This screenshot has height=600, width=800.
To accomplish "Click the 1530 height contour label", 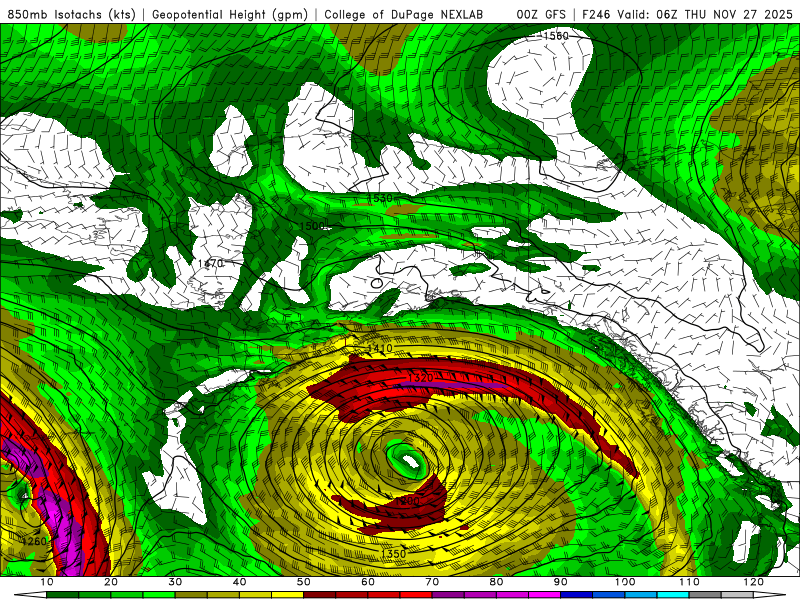I will pos(380,198).
